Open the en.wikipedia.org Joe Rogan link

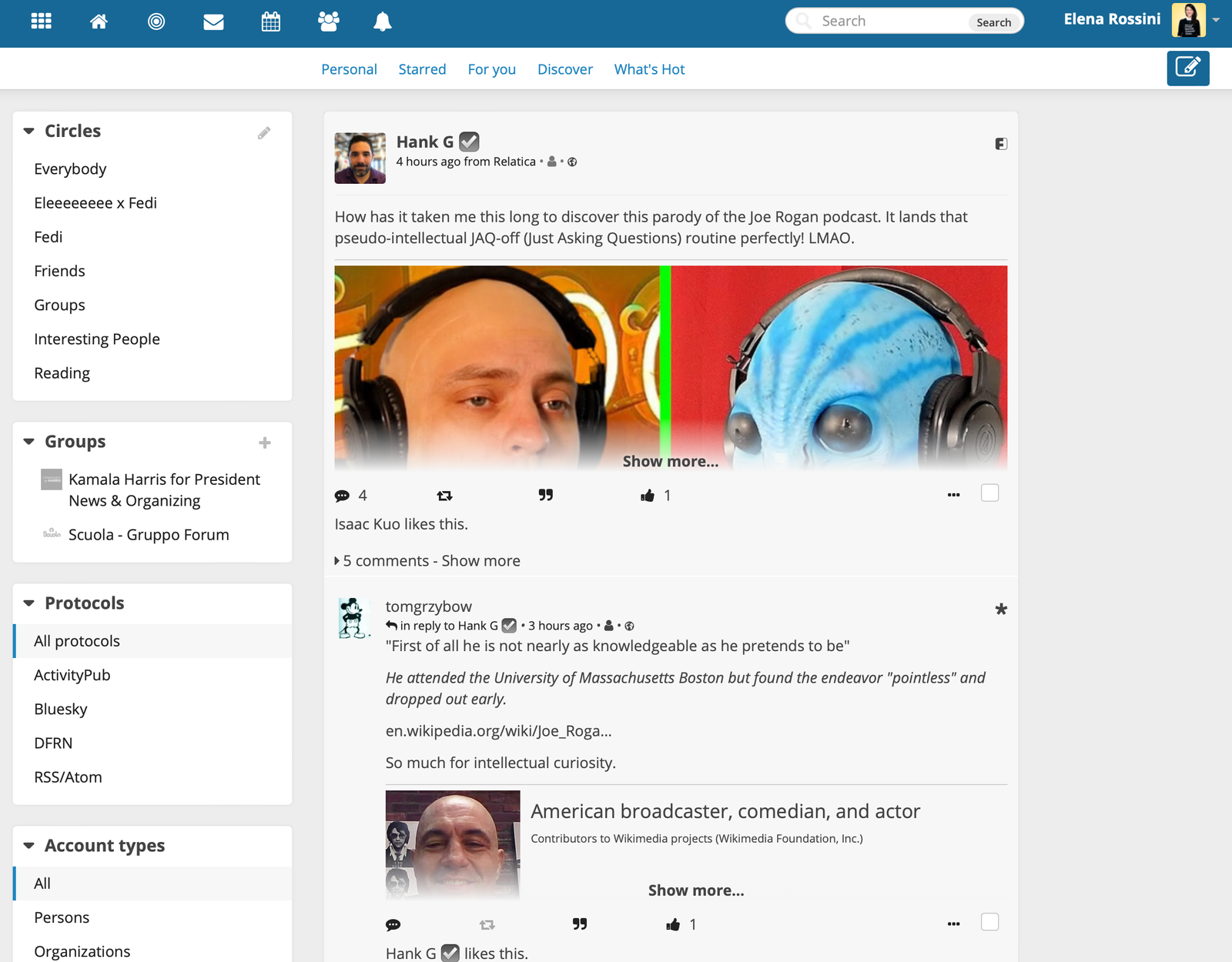[x=498, y=731]
